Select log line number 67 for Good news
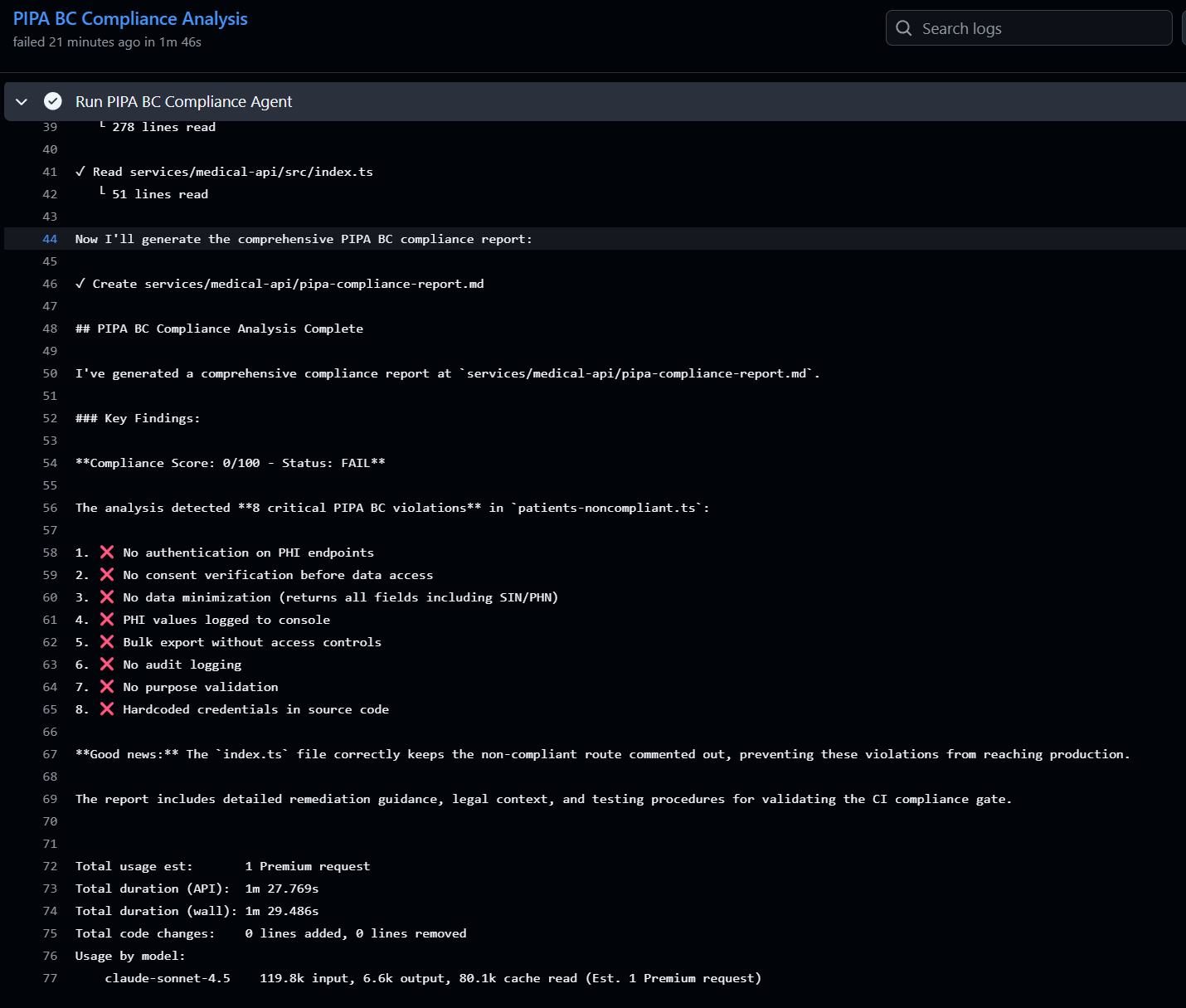Image resolution: width=1186 pixels, height=1008 pixels. tap(50, 754)
